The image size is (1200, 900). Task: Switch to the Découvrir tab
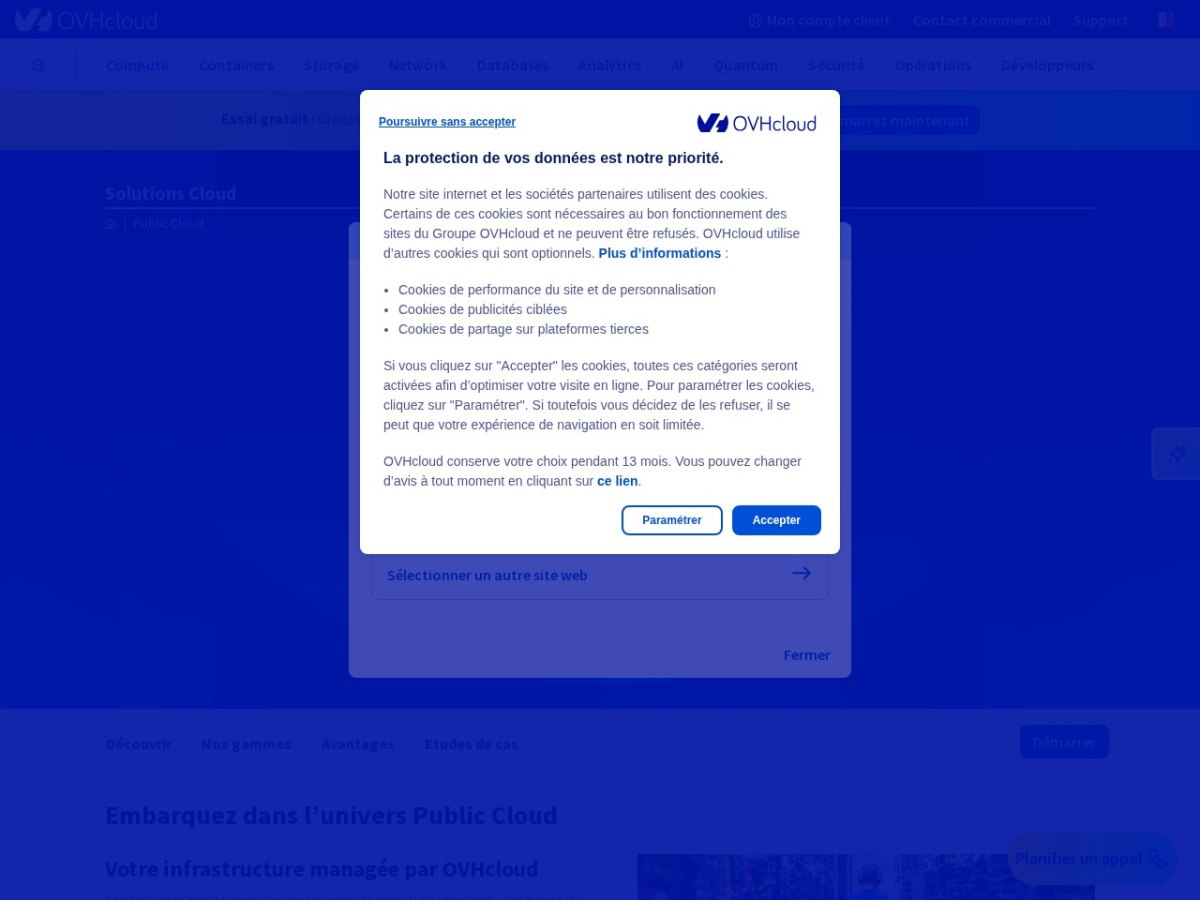(139, 744)
